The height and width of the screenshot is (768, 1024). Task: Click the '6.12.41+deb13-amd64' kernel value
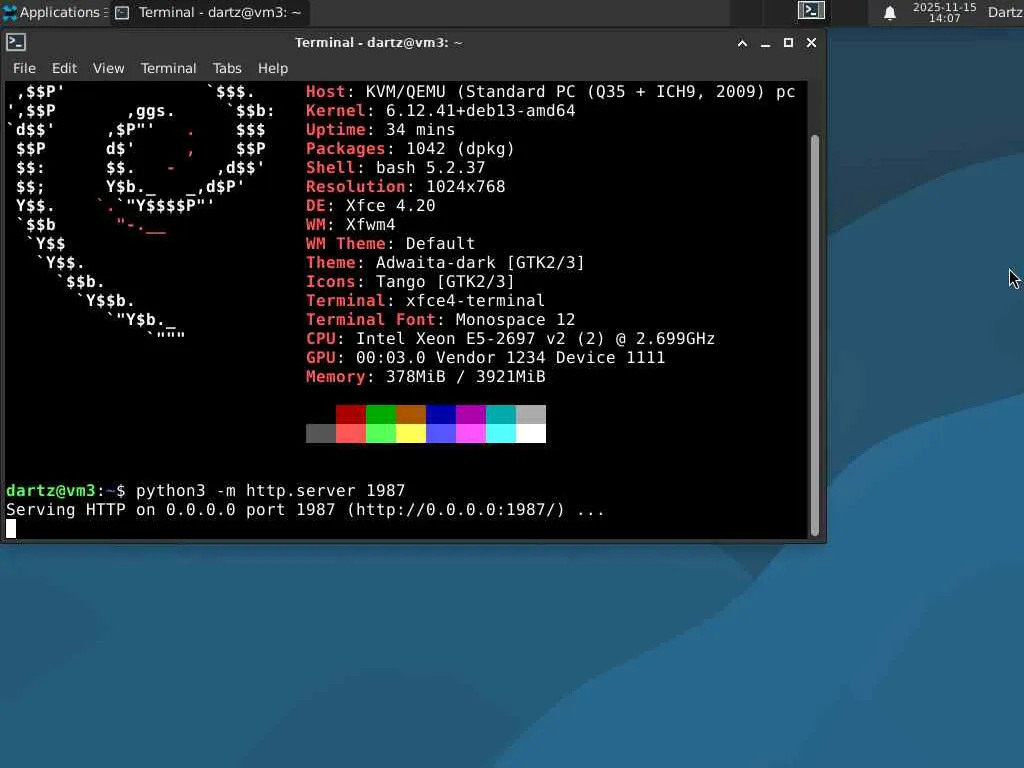[481, 110]
